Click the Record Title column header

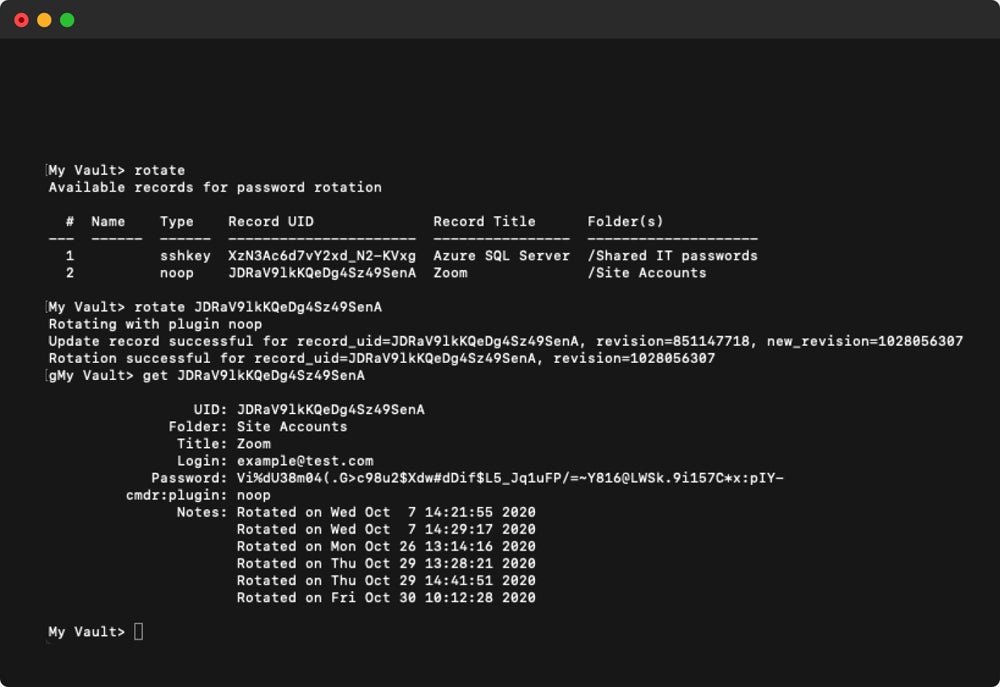(484, 222)
